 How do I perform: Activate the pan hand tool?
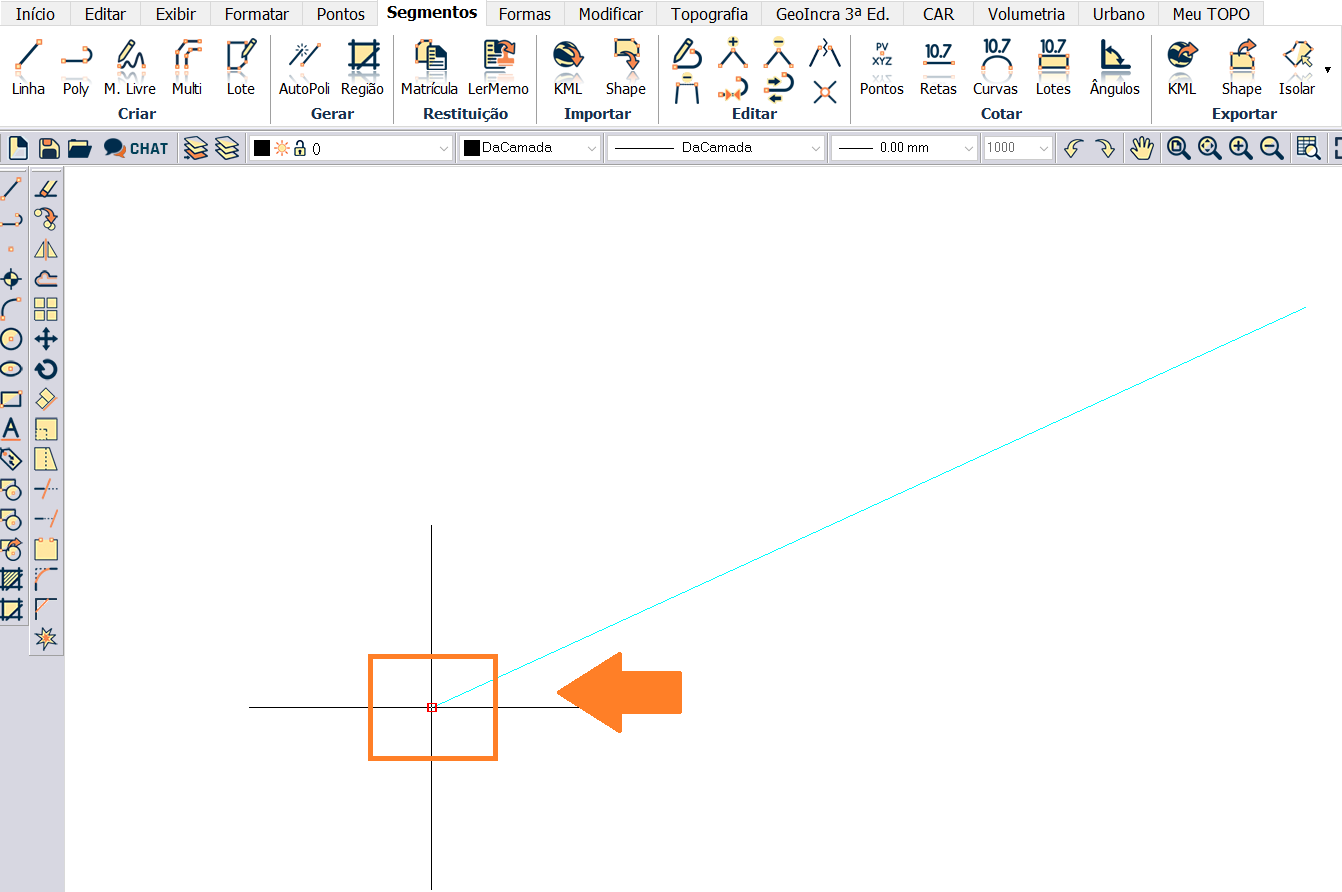[x=1141, y=148]
